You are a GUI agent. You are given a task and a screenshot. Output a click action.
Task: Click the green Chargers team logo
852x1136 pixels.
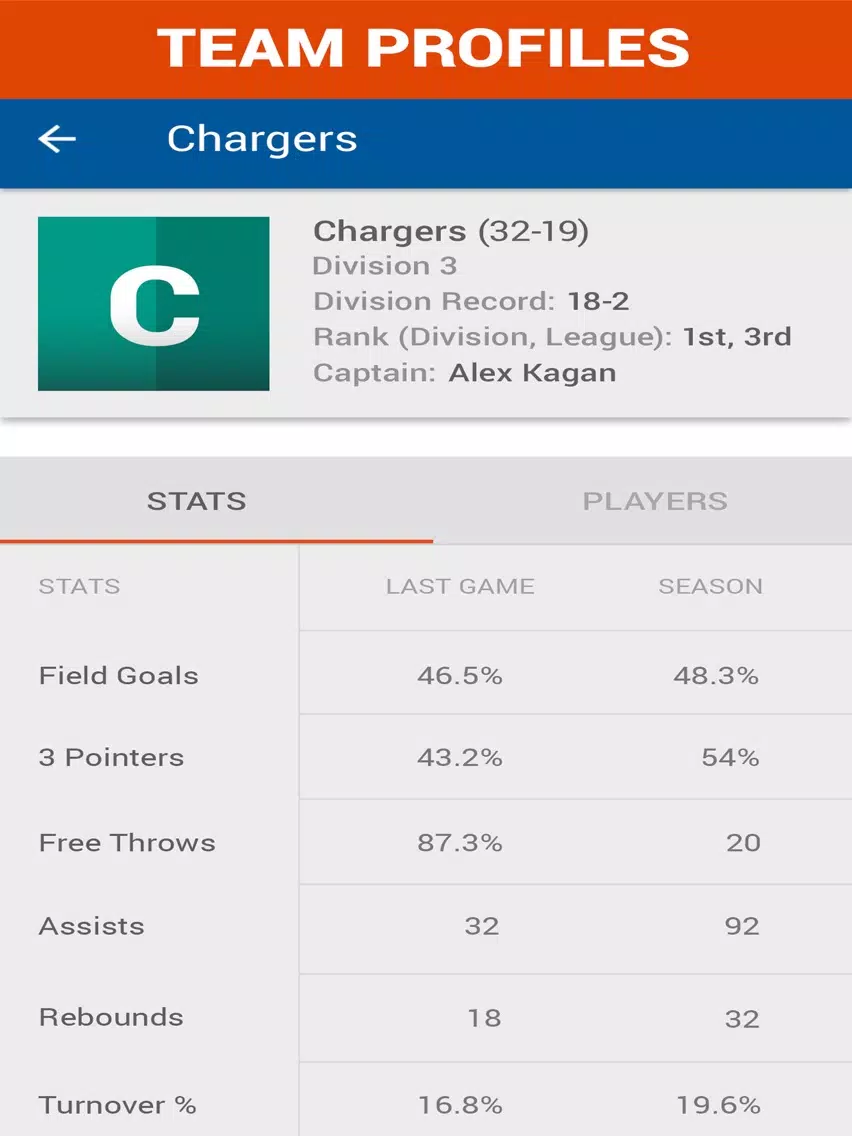153,303
